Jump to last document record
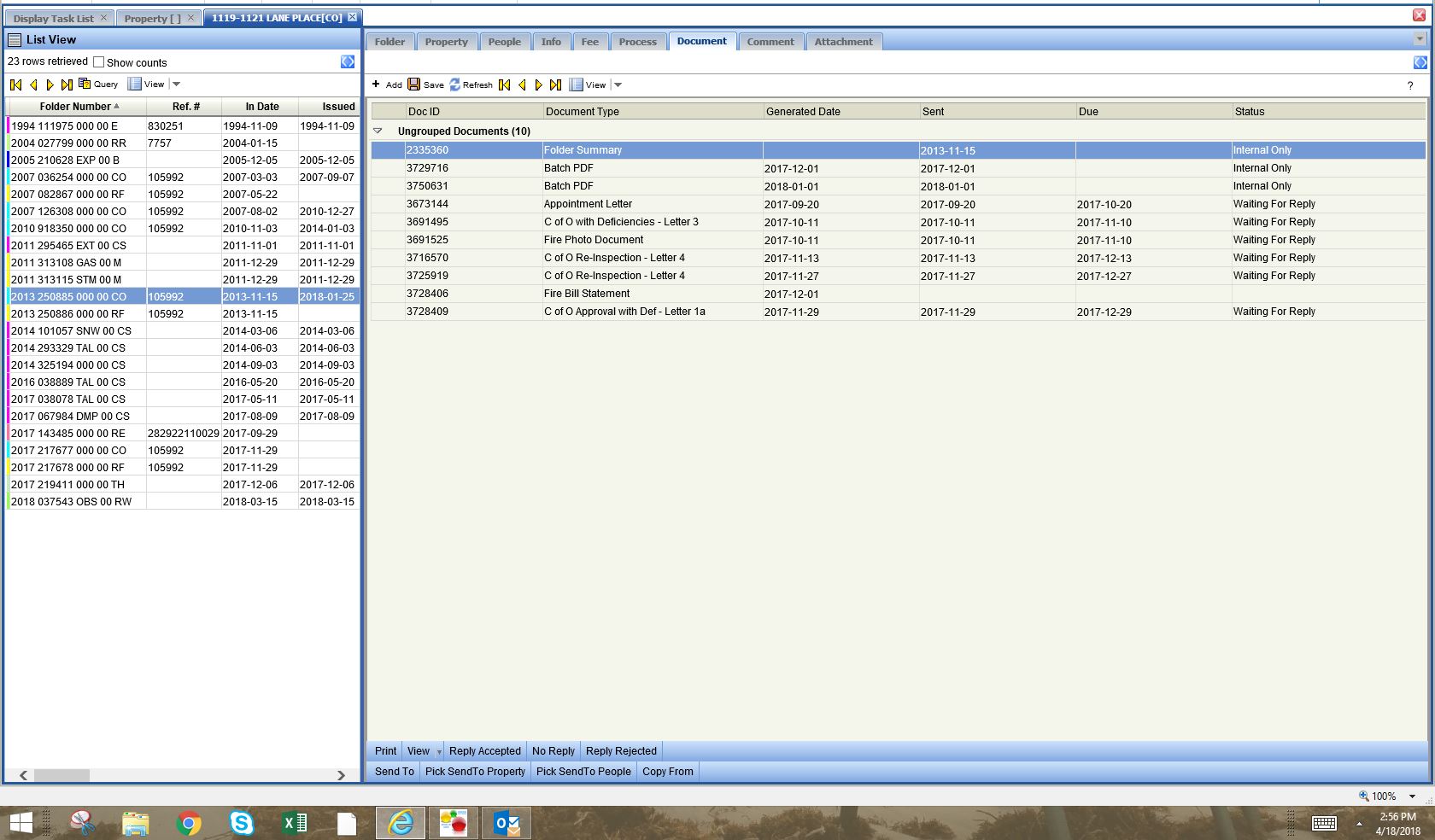Image resolution: width=1435 pixels, height=840 pixels. click(555, 85)
